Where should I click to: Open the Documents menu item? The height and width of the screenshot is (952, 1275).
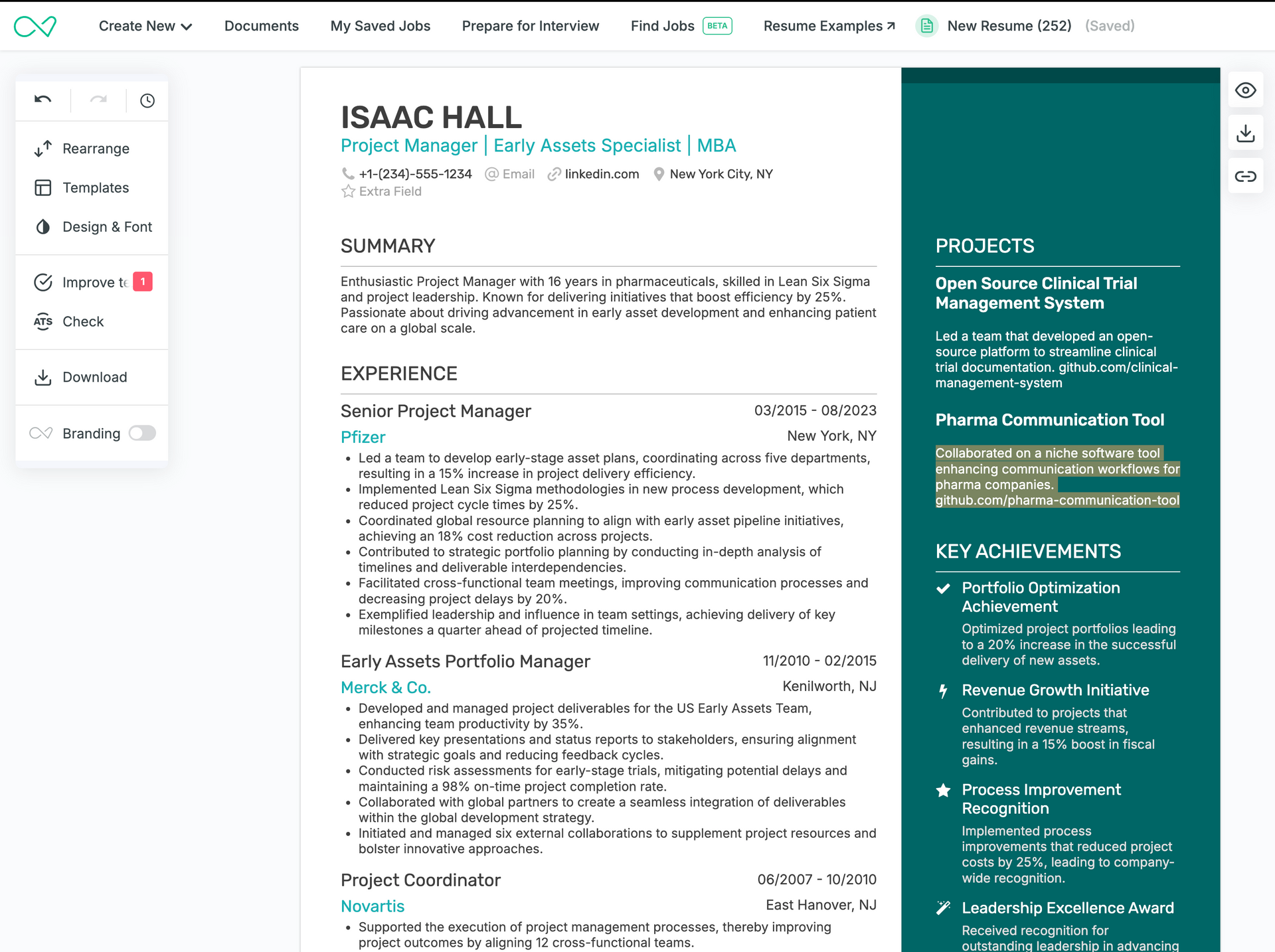click(x=261, y=26)
